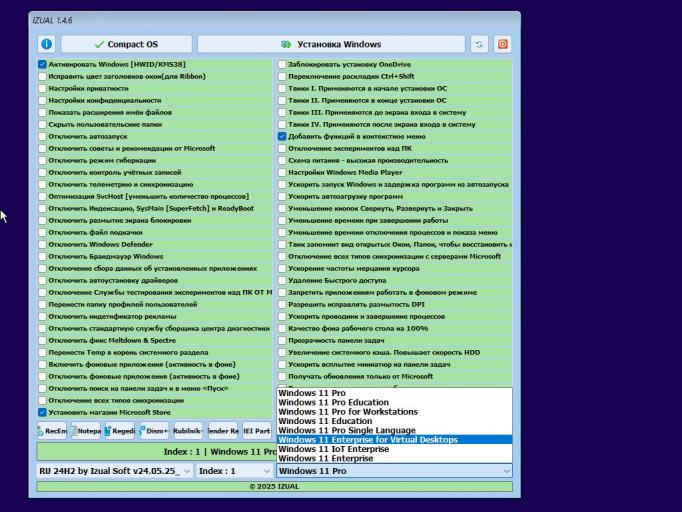Start Установка Windows button
The height and width of the screenshot is (512, 682).
tap(331, 44)
